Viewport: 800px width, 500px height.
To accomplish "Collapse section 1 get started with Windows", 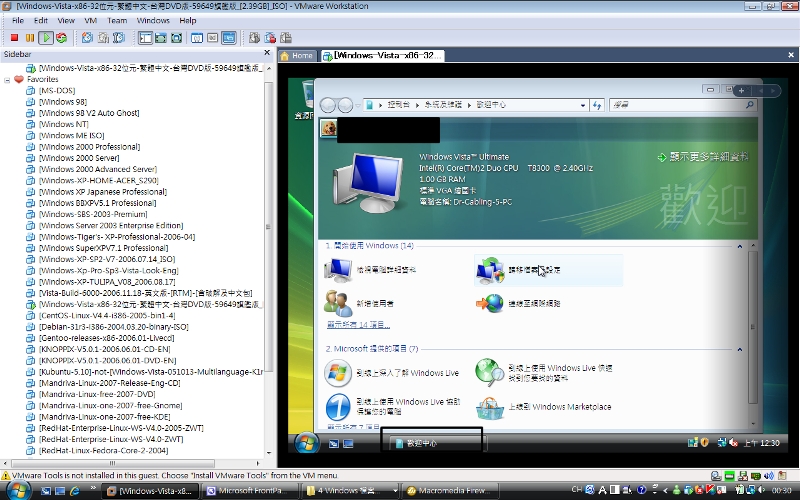I will coord(739,246).
